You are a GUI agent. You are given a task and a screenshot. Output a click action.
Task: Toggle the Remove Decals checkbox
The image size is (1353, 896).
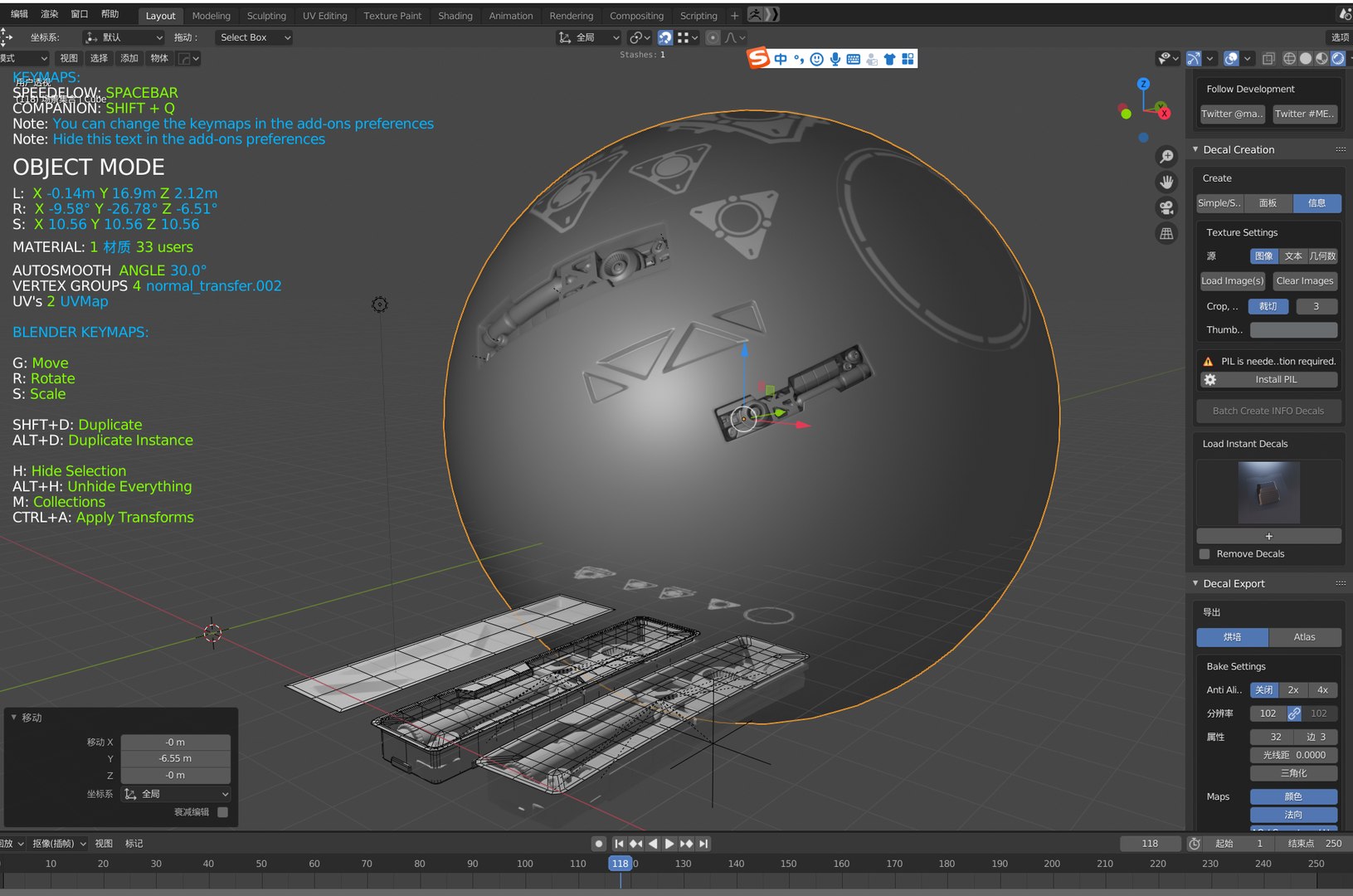pos(1205,554)
